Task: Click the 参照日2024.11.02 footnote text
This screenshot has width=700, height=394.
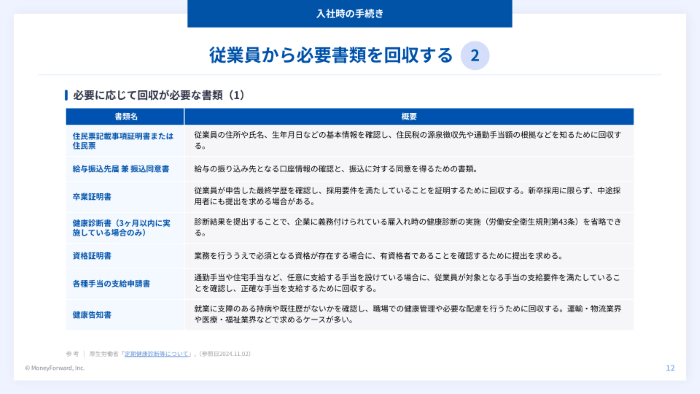Action: point(225,354)
